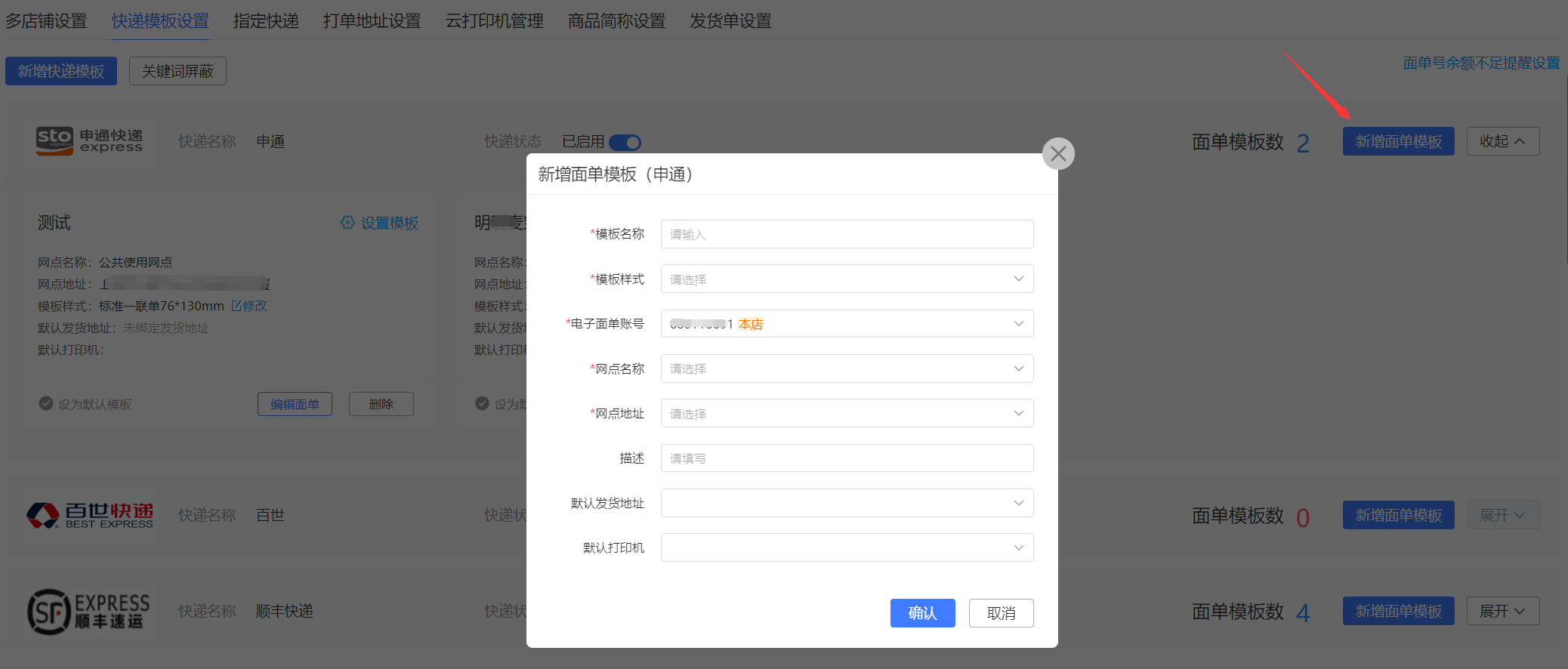Open the 默认打印机 dropdown
This screenshot has height=669, width=1568.
point(847,547)
